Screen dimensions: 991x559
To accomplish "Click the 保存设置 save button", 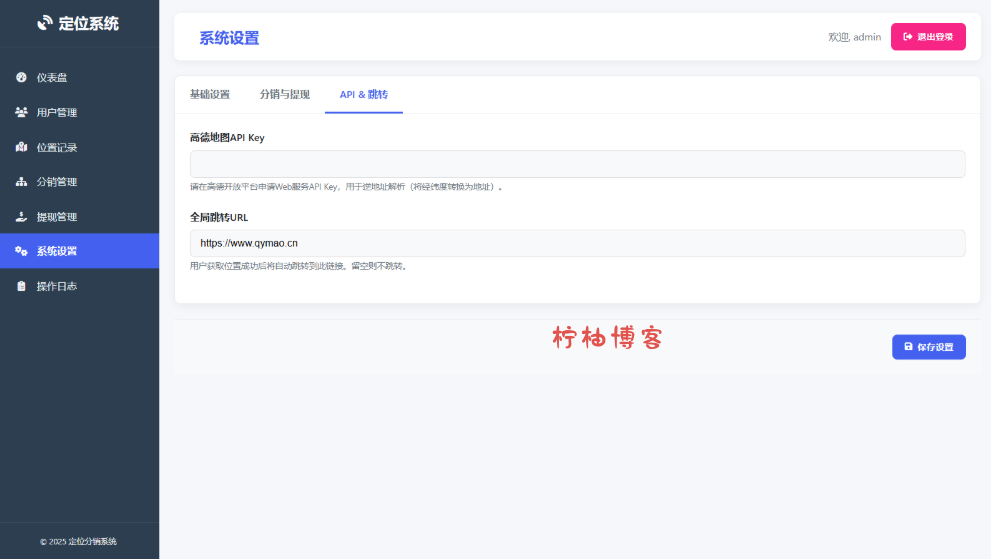I will coord(928,347).
